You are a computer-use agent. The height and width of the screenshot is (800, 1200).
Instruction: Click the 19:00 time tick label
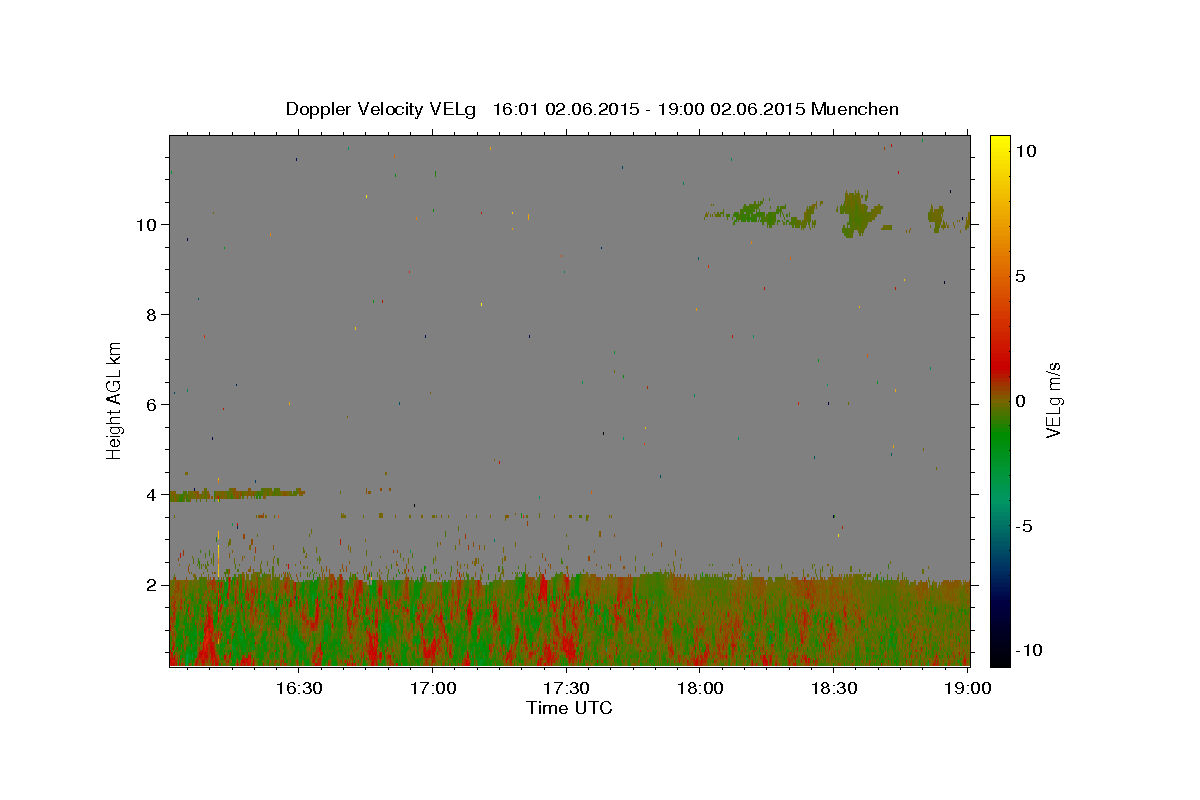tap(967, 688)
